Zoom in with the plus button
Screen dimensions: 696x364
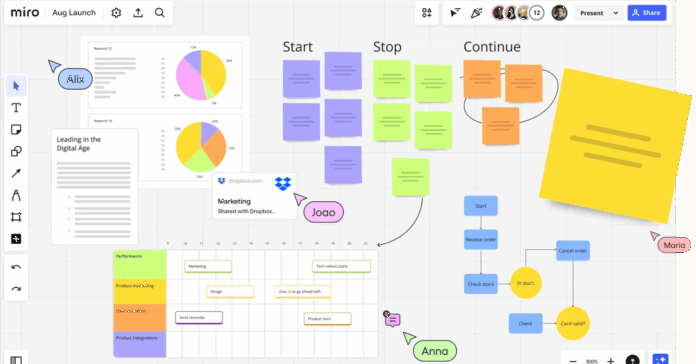pos(611,360)
